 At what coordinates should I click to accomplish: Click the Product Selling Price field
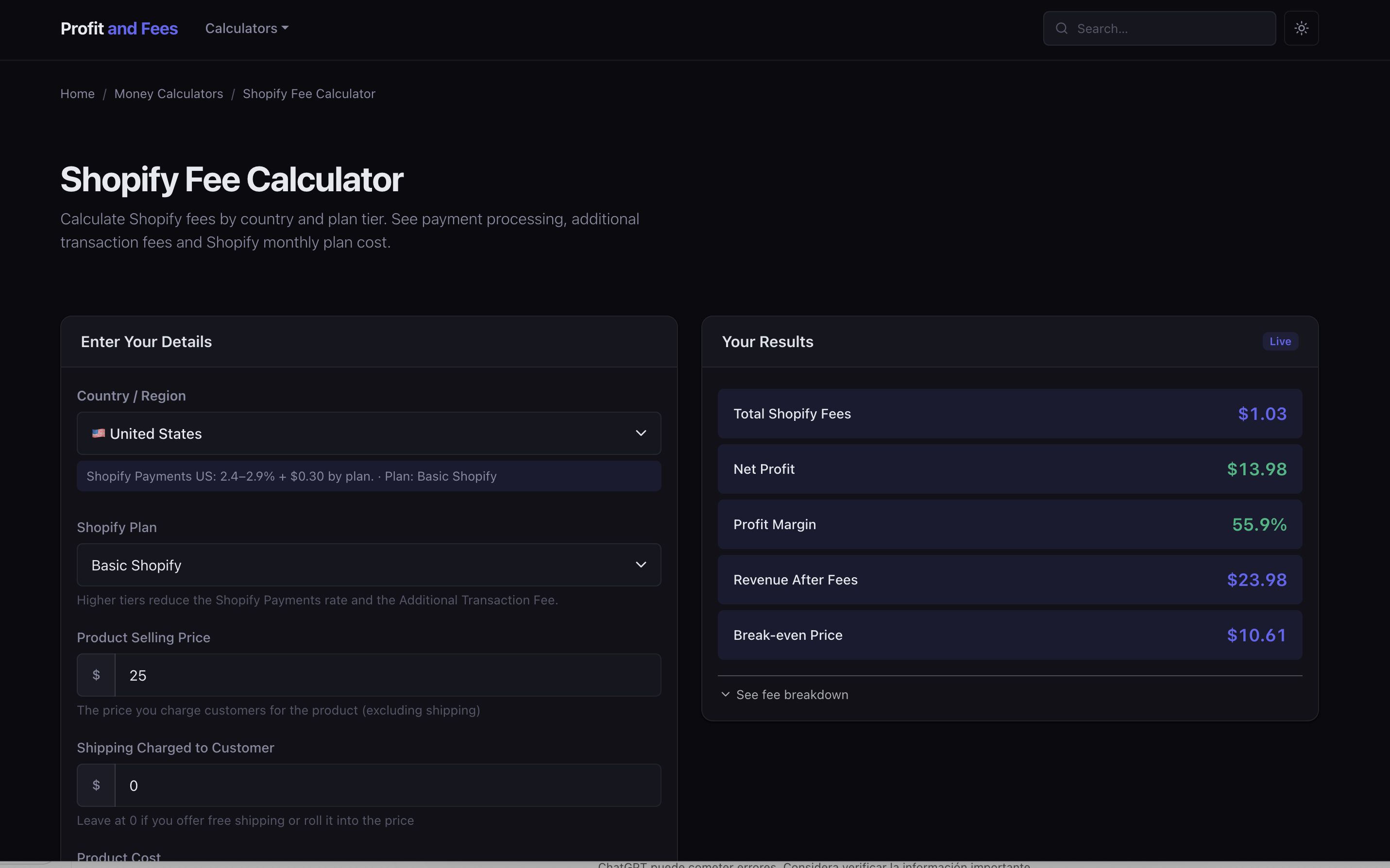388,675
